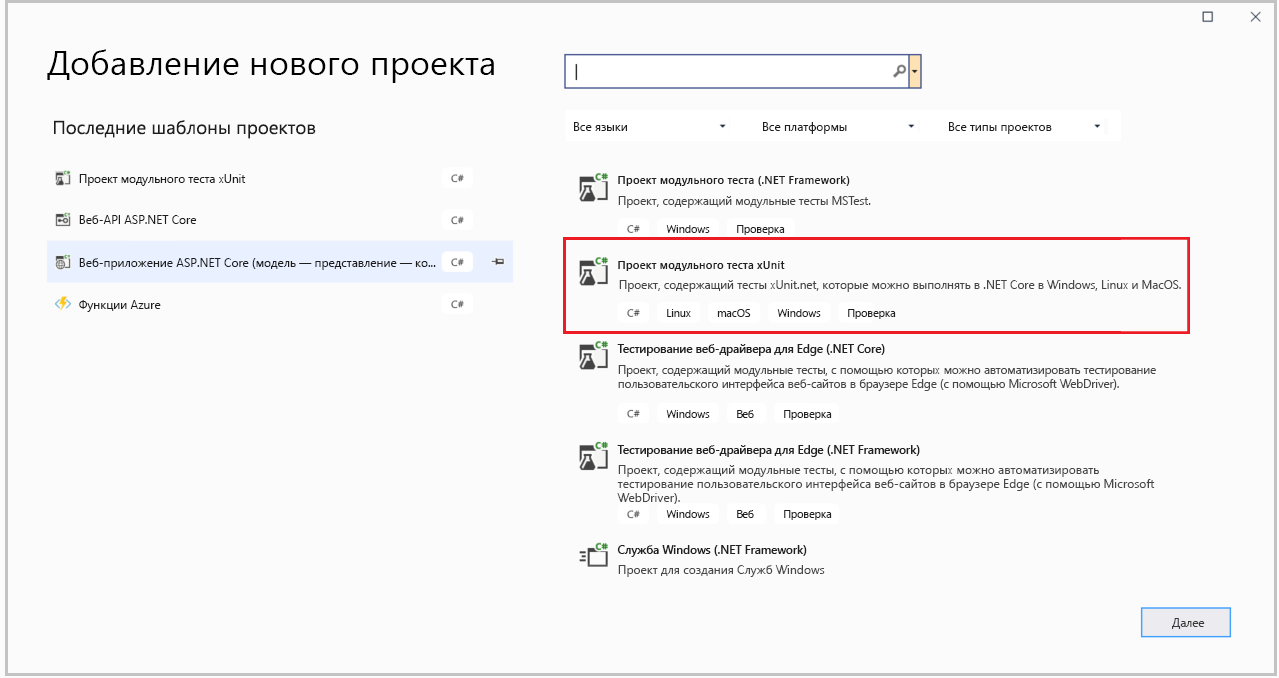Click 'Linux' tag under the xUnit template

[x=678, y=313]
